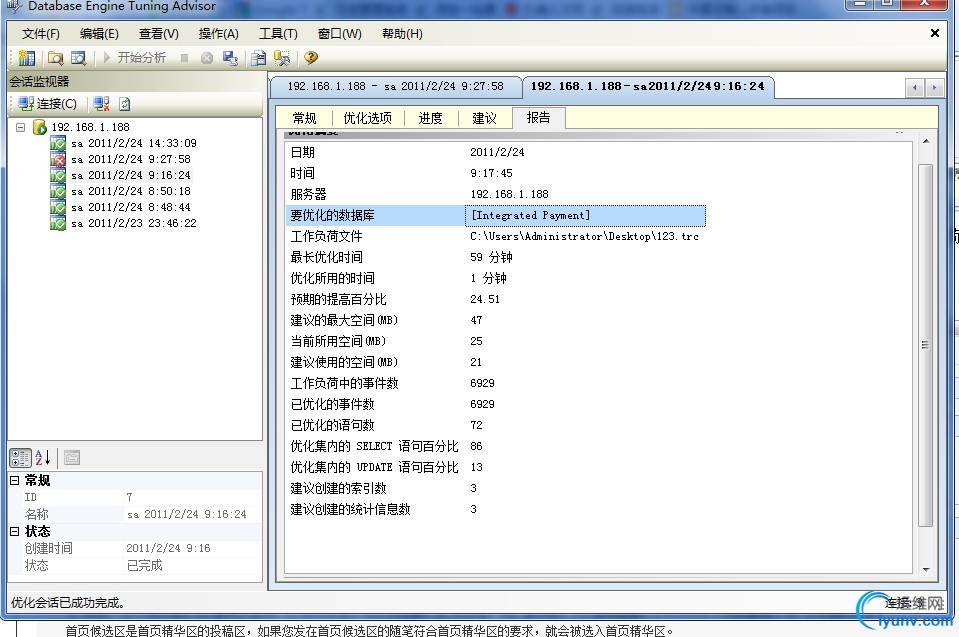Collapse the 状态 property category
This screenshot has width=959, height=637.
(15, 532)
